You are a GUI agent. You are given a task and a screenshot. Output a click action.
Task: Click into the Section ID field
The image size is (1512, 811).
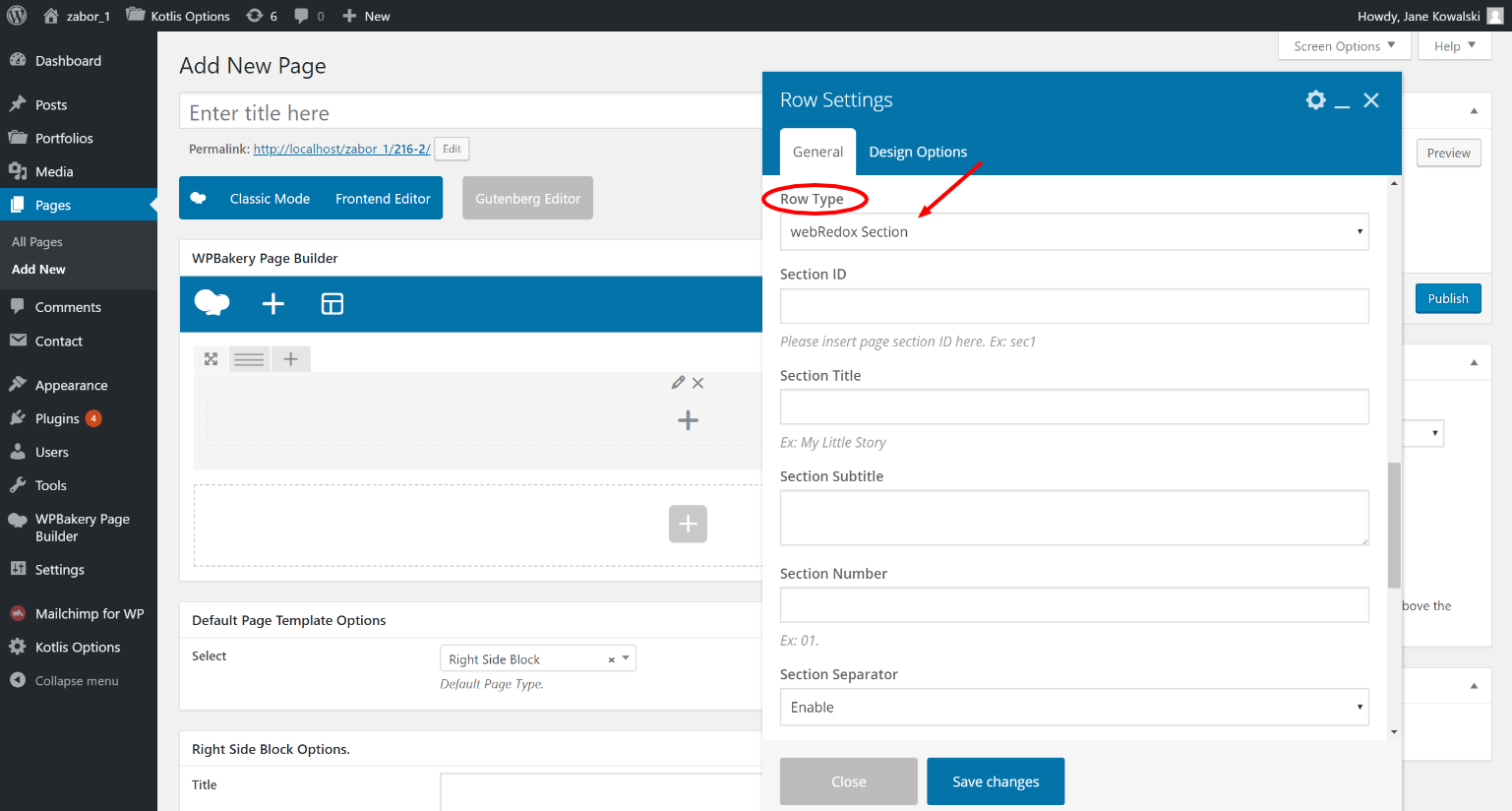[1073, 306]
